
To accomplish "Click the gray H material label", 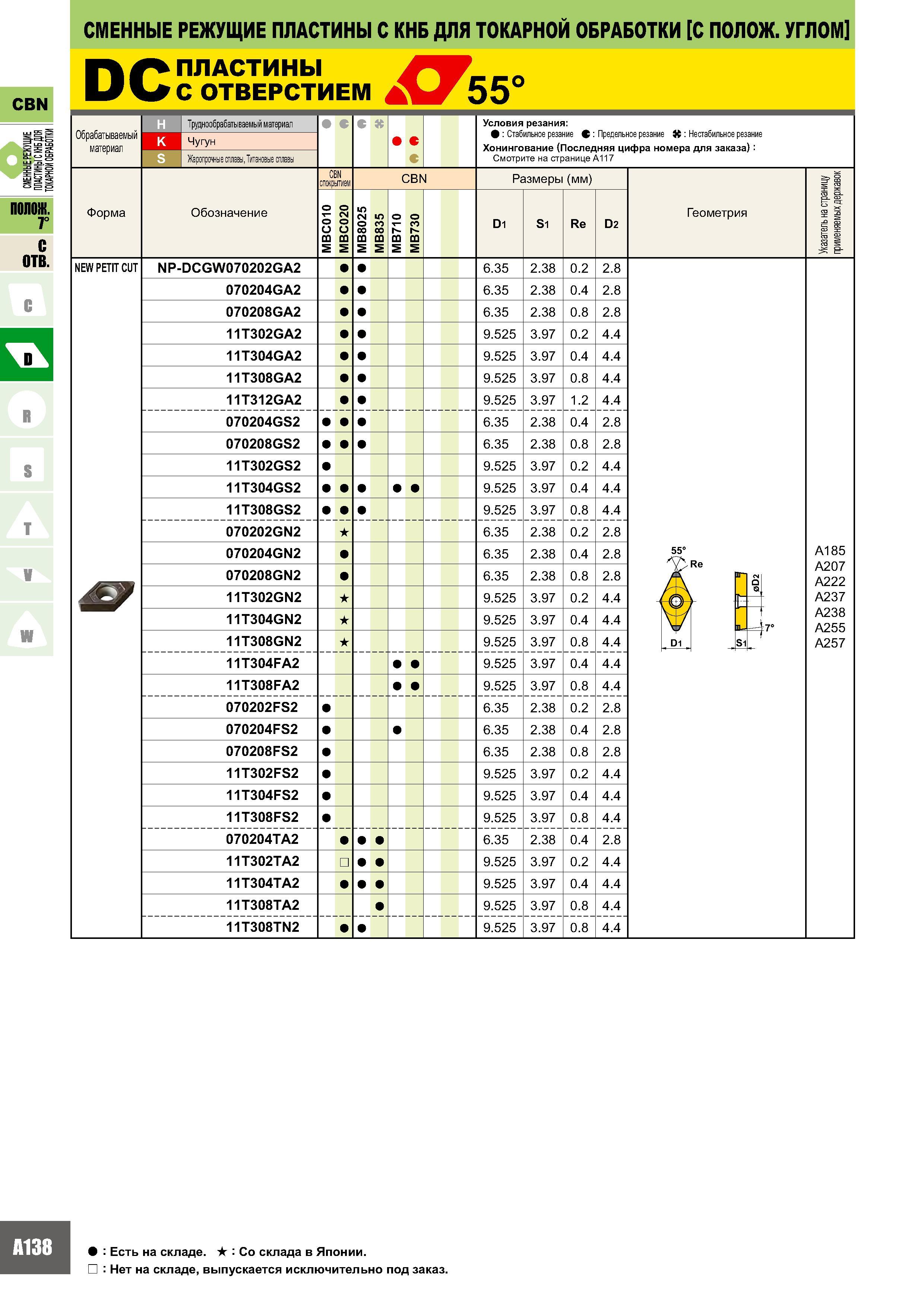I will (161, 124).
